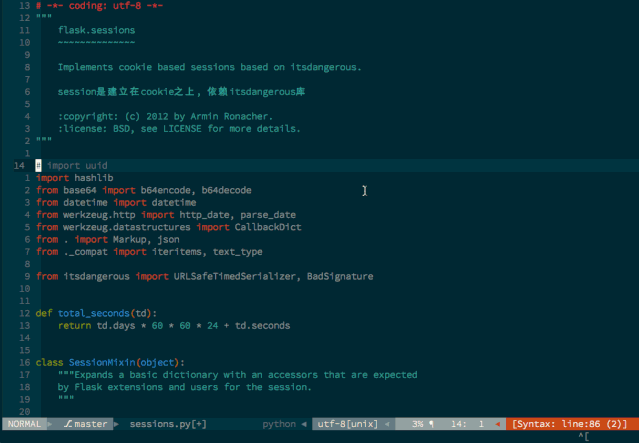Image resolution: width=639 pixels, height=443 pixels.
Task: Click the '# -*- coding: utf-8 -*-' line
Action: 99,6
